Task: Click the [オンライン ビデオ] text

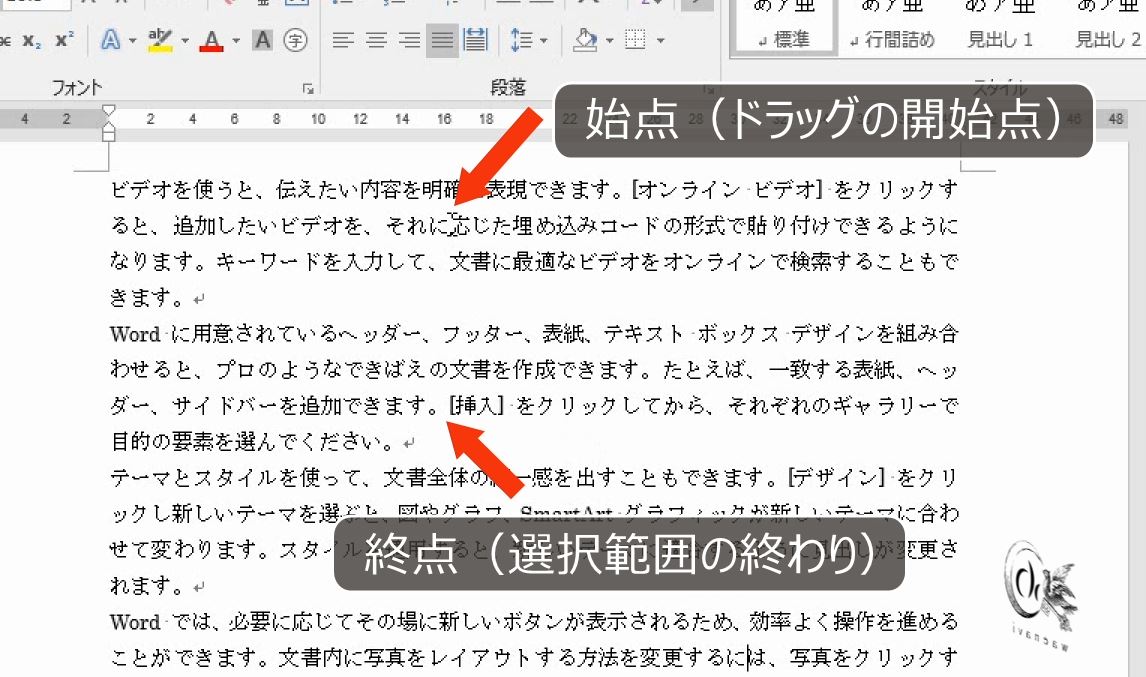Action: [727, 190]
